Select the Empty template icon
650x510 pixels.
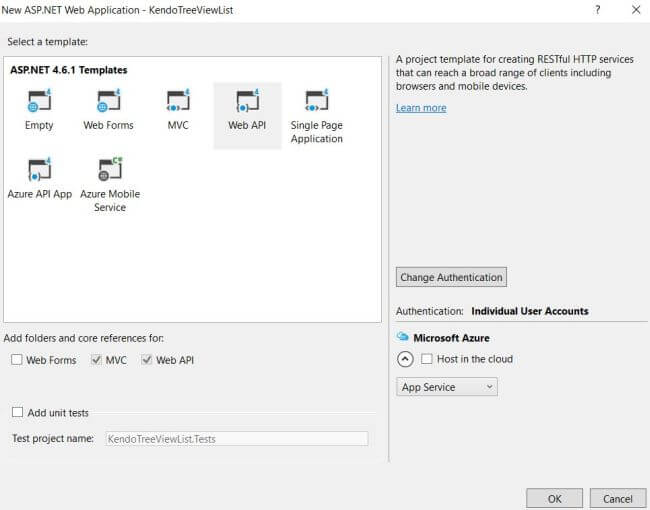[39, 101]
